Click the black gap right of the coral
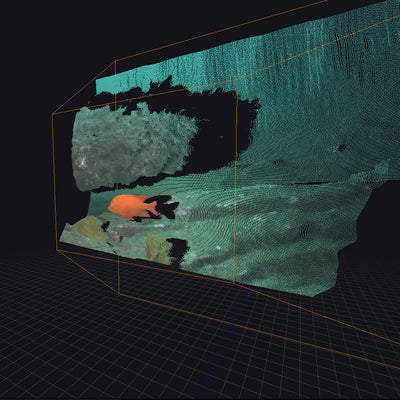The height and width of the screenshot is (400, 400). pos(179,252)
